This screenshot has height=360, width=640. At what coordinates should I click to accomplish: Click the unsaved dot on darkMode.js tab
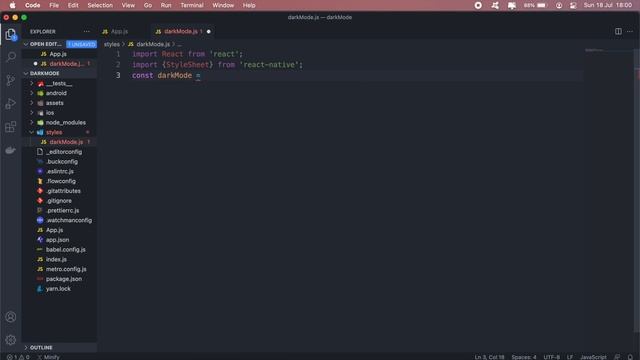coord(209,31)
